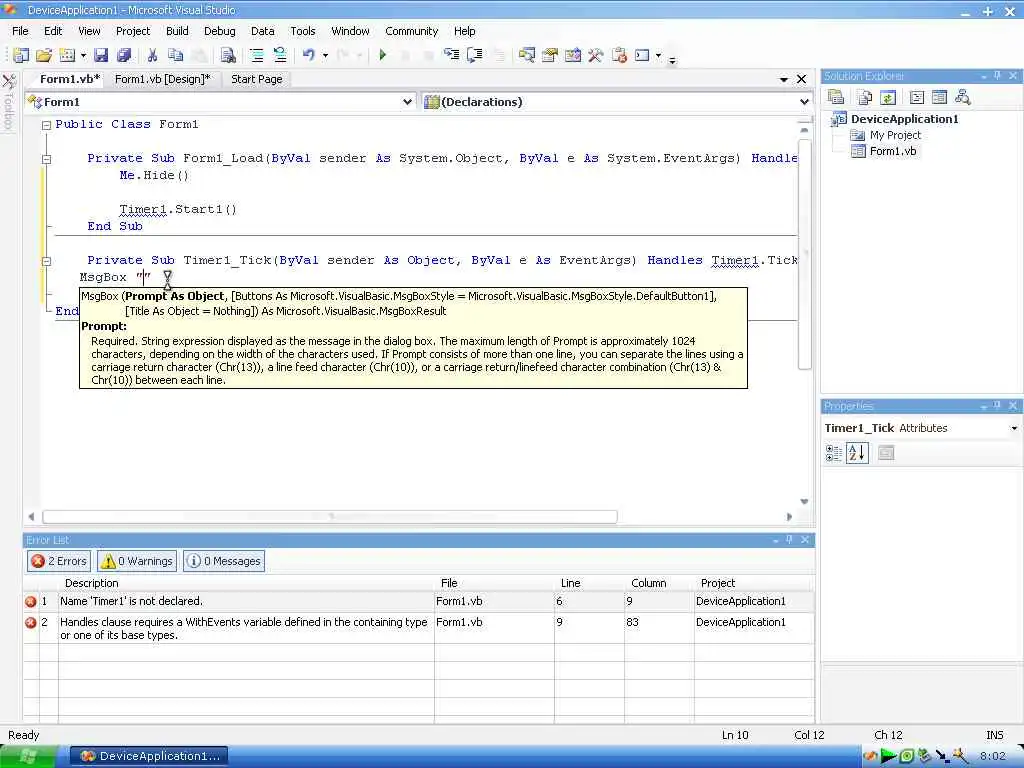Collapse the Public Class Form1 outline
Image resolution: width=1024 pixels, height=768 pixels.
46,125
